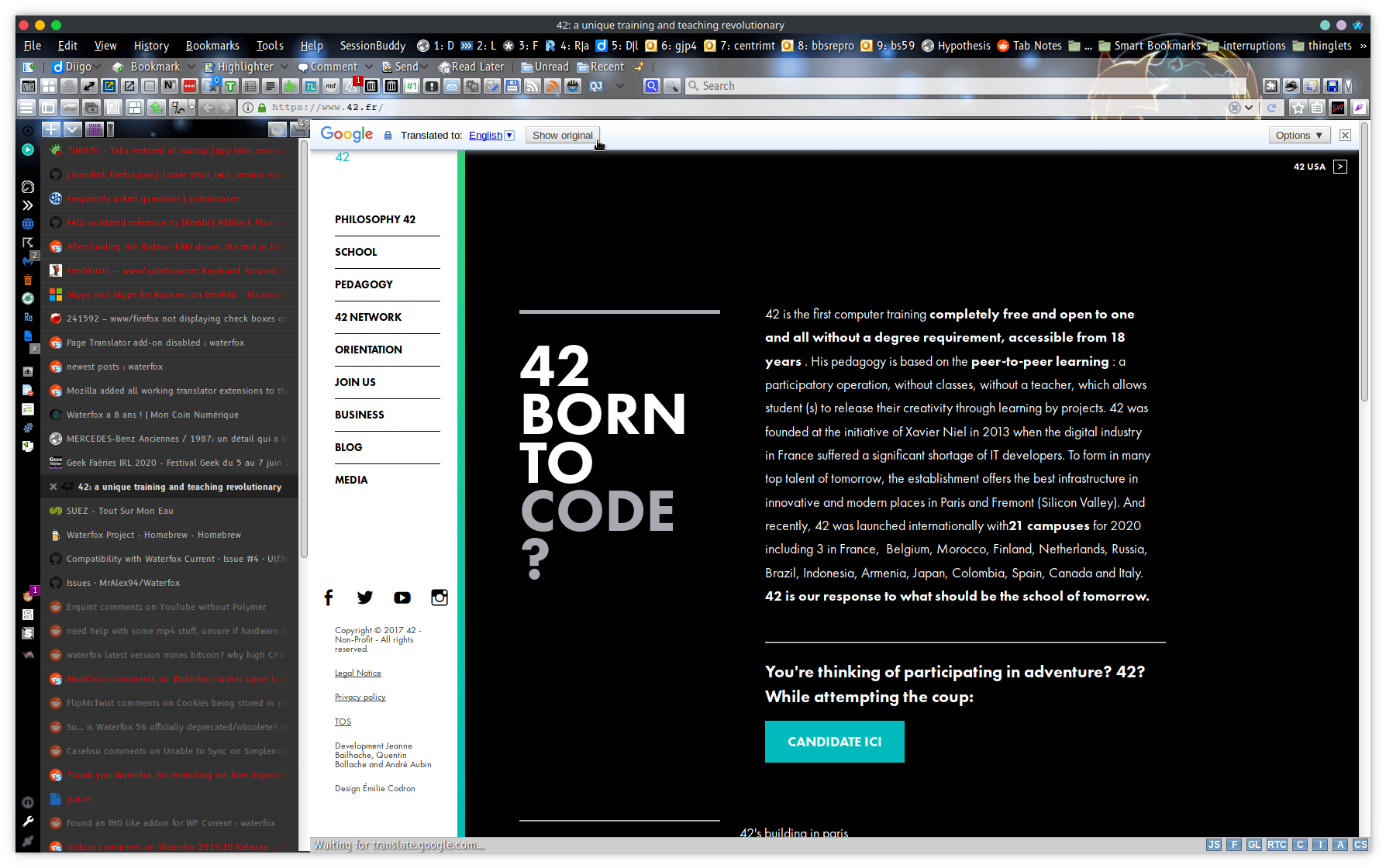Open the chevron dropdown beside sidebar plus button
Viewport: 1386px width, 868px height.
[x=72, y=129]
